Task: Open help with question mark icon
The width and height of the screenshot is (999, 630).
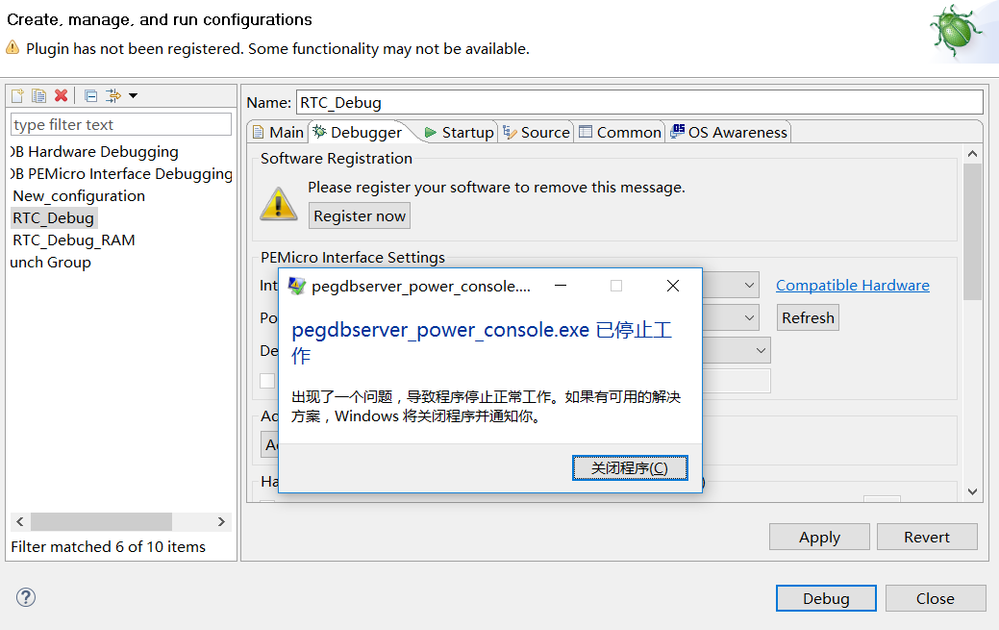Action: [26, 598]
